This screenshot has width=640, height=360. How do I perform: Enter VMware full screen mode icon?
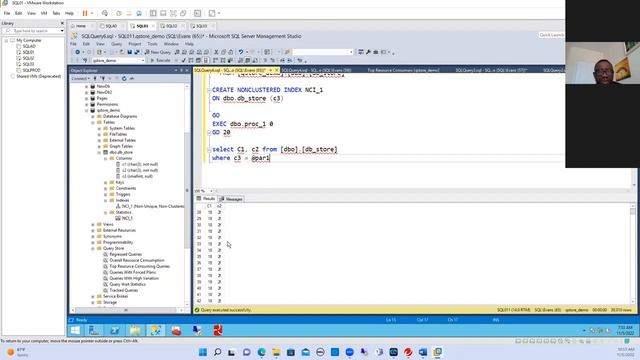[173, 13]
